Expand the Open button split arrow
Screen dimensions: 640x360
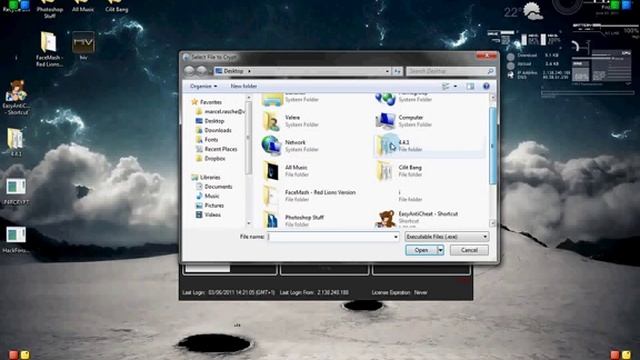[x=440, y=250]
